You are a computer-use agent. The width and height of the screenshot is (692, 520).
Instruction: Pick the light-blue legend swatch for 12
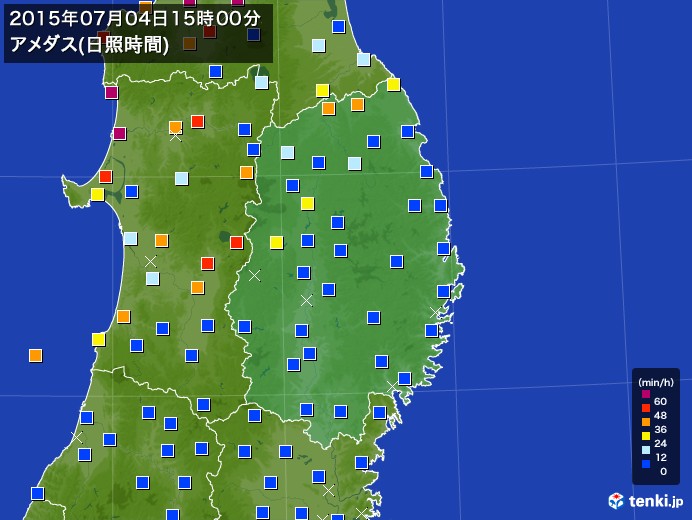pyautogui.click(x=646, y=450)
